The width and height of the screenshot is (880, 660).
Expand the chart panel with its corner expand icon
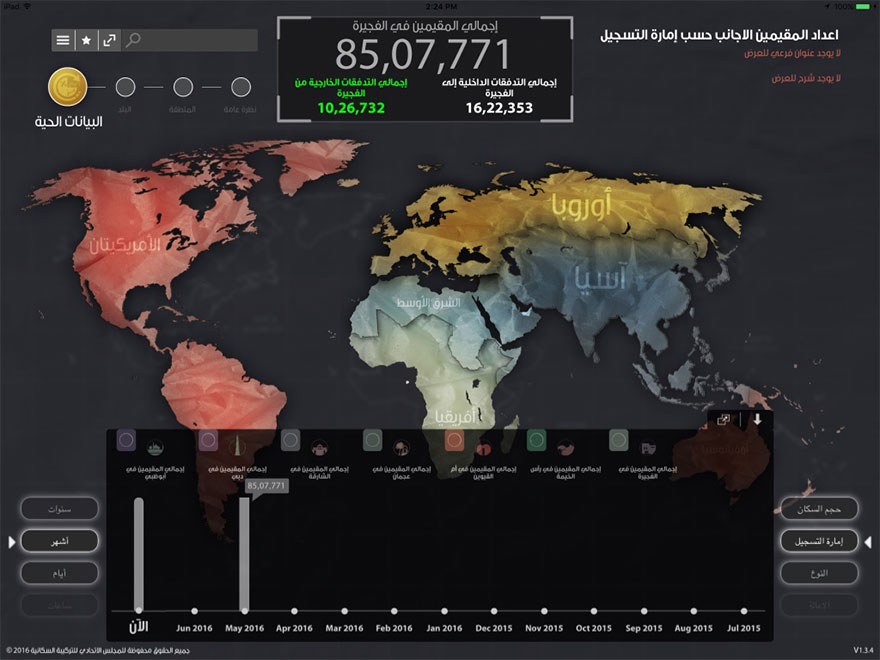tap(722, 421)
